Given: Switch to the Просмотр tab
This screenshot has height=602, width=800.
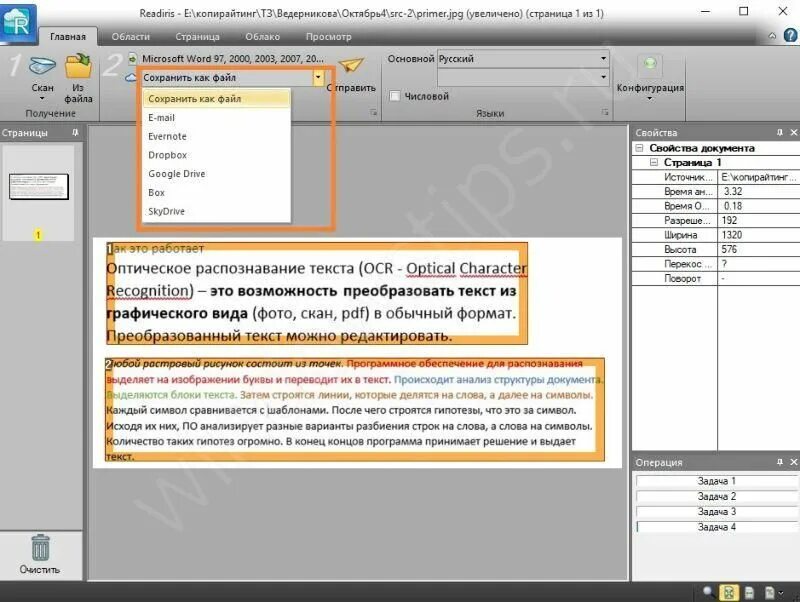Looking at the screenshot, I should 329,37.
